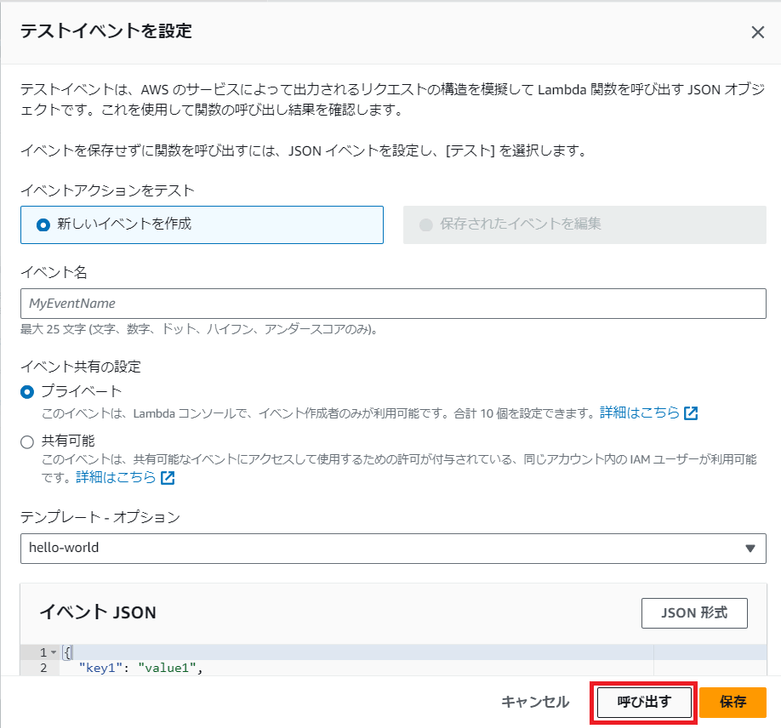Viewport: 781px width, 728px height.
Task: Select 新しいイベントを作成 radio option
Action: (x=202, y=225)
